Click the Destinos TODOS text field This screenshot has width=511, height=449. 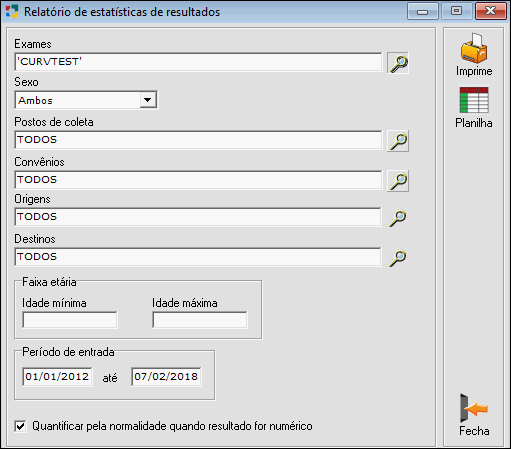(198, 257)
